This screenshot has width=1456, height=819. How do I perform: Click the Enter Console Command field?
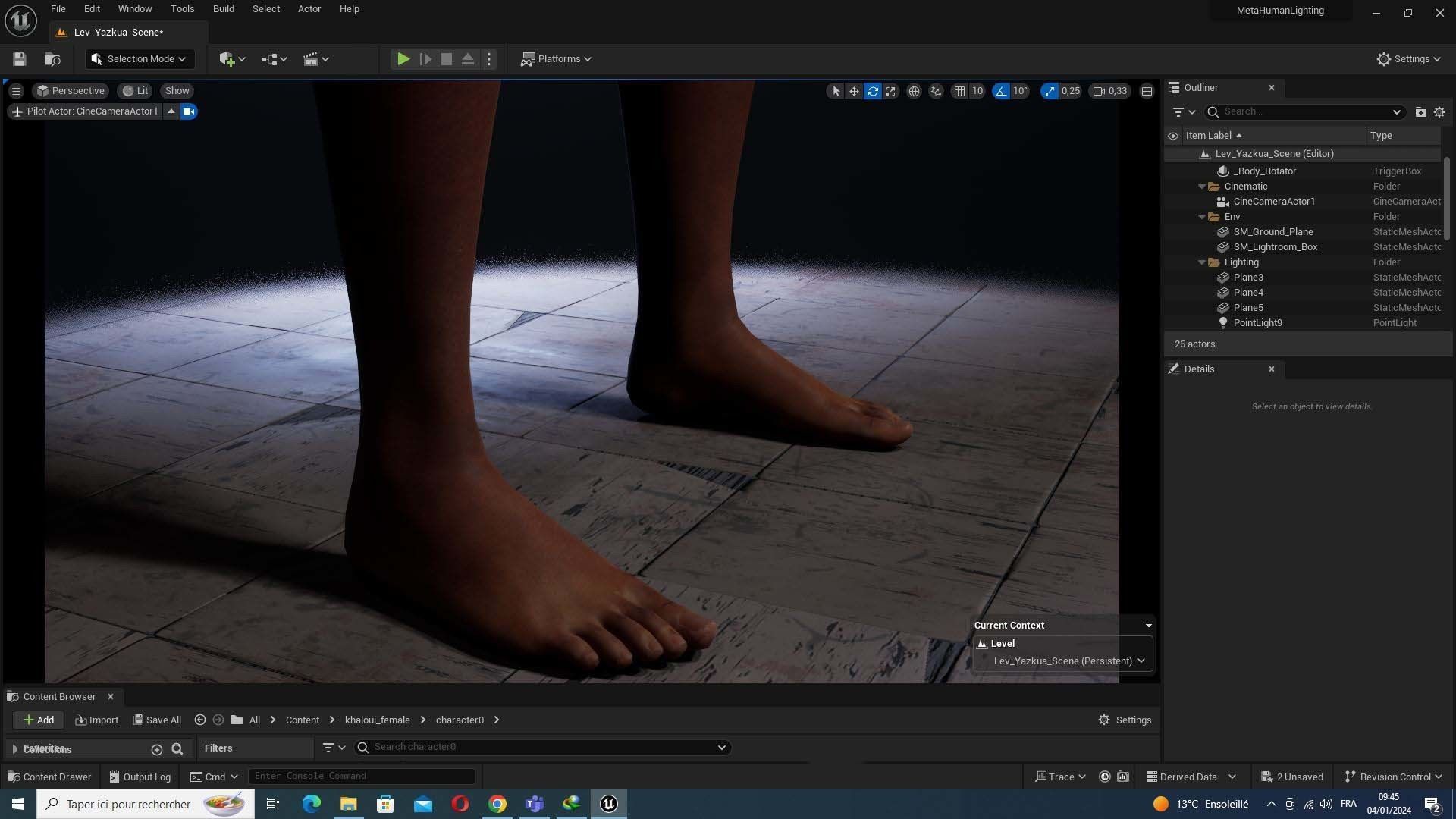click(362, 776)
